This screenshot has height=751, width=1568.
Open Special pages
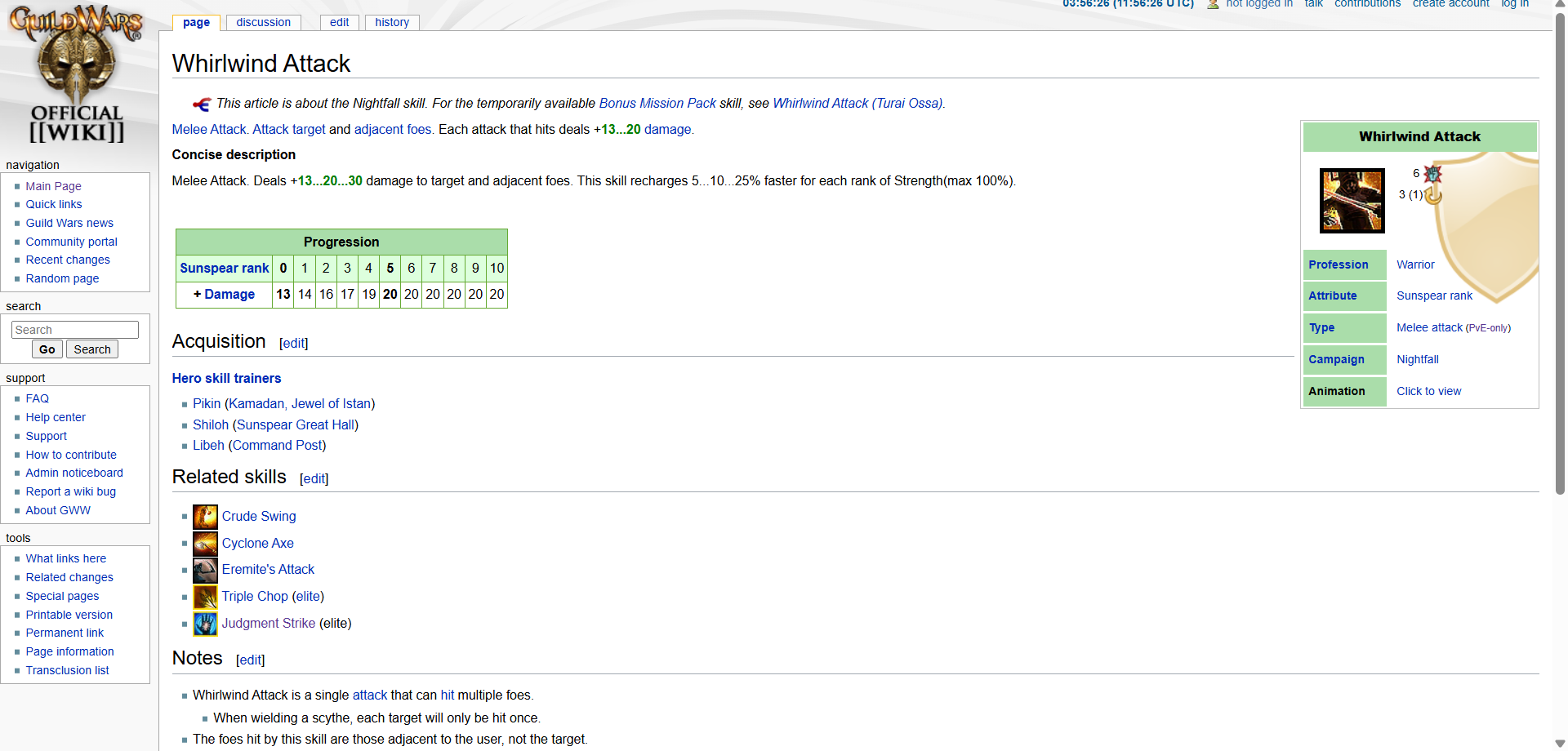point(62,596)
